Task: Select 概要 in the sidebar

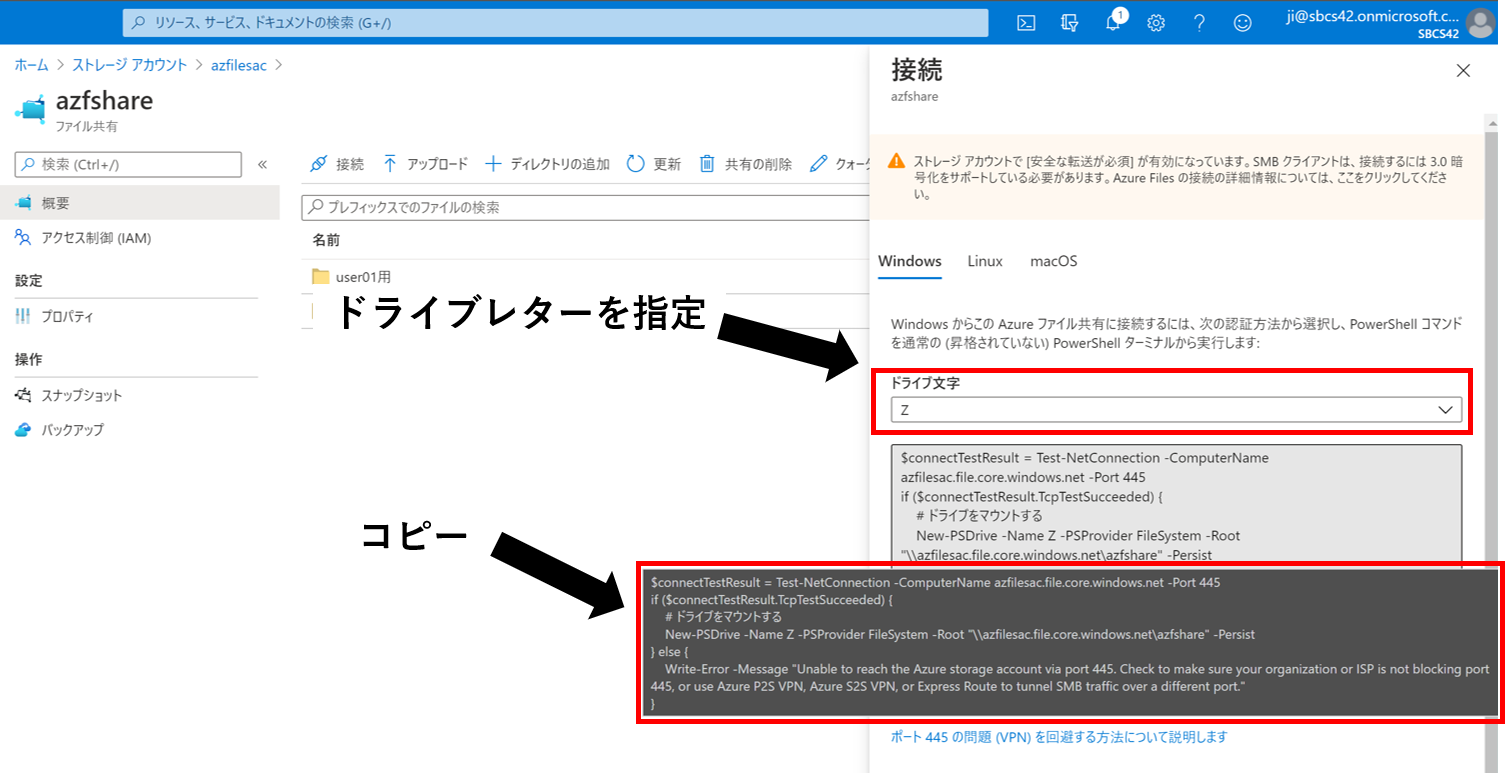Action: (139, 203)
